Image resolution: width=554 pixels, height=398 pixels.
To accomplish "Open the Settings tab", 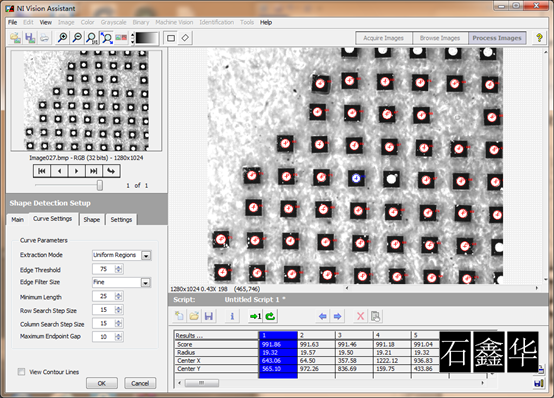I will (121, 220).
